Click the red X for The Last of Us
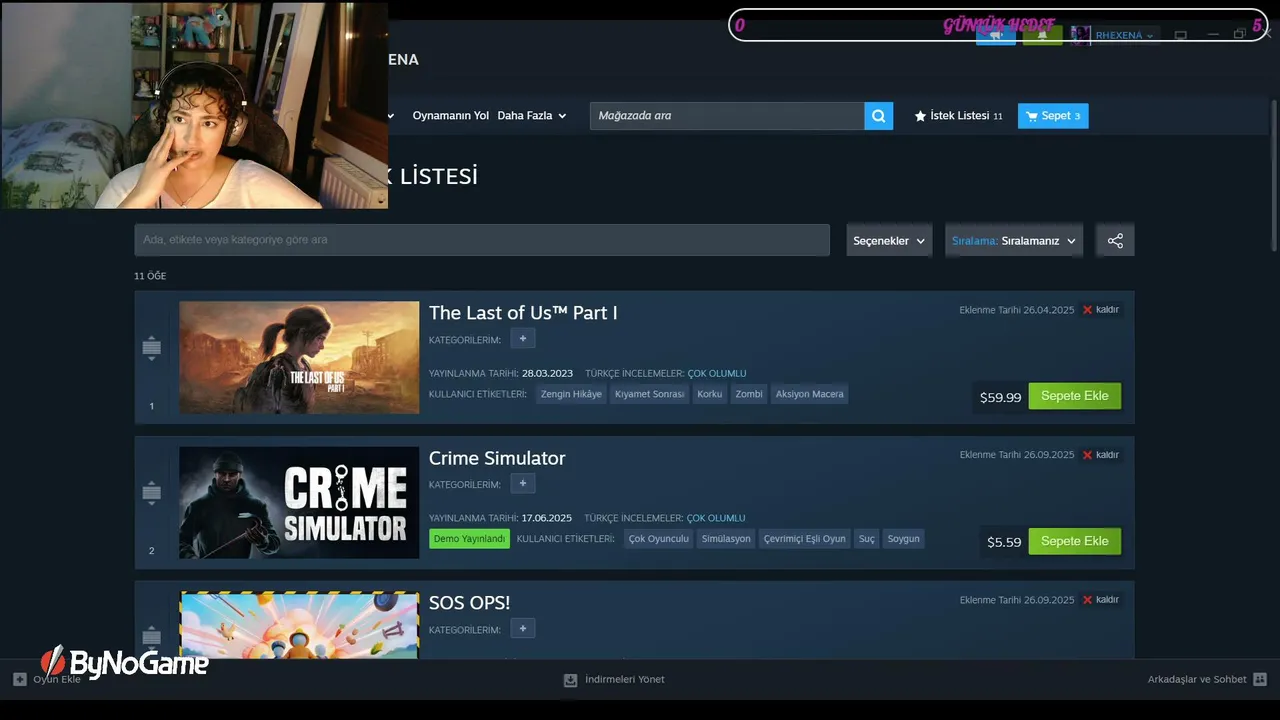 coord(1087,310)
